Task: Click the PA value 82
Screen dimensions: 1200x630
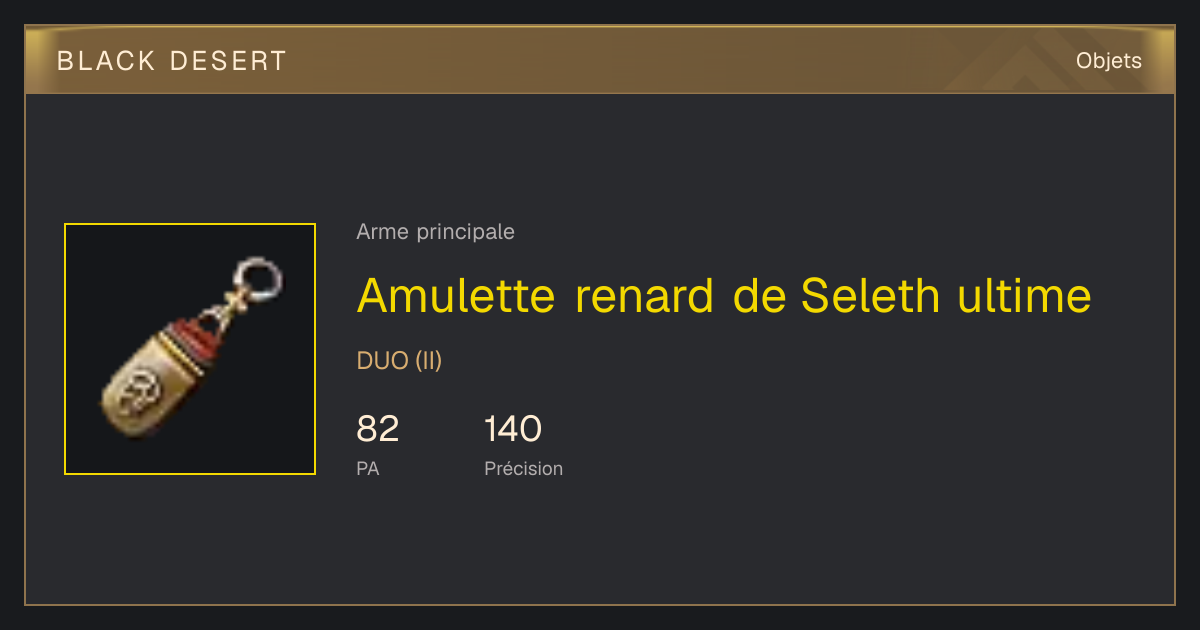Action: click(378, 429)
